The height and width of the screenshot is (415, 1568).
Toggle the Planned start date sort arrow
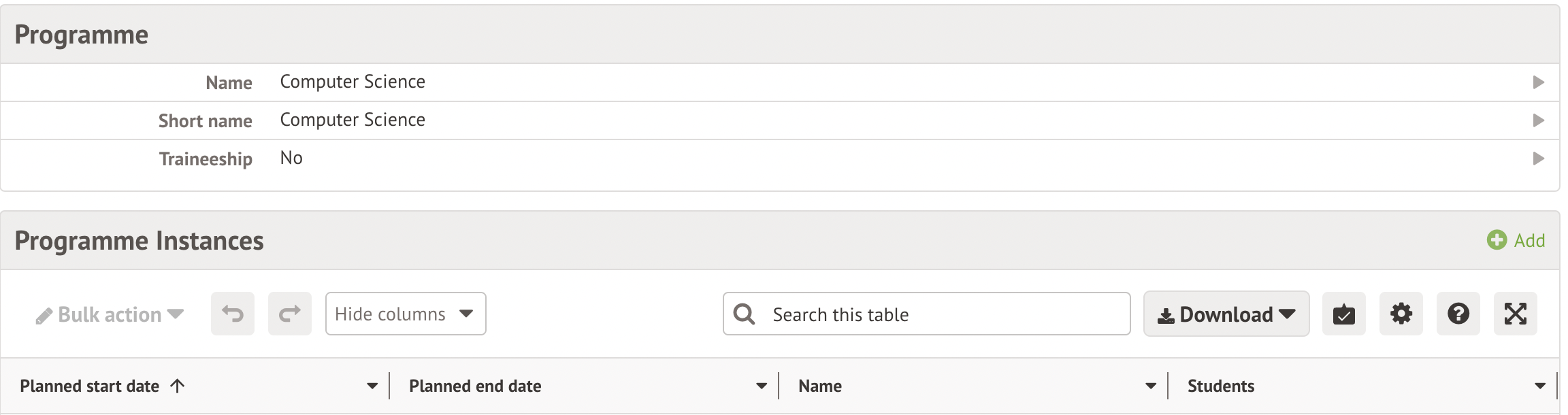tap(178, 386)
